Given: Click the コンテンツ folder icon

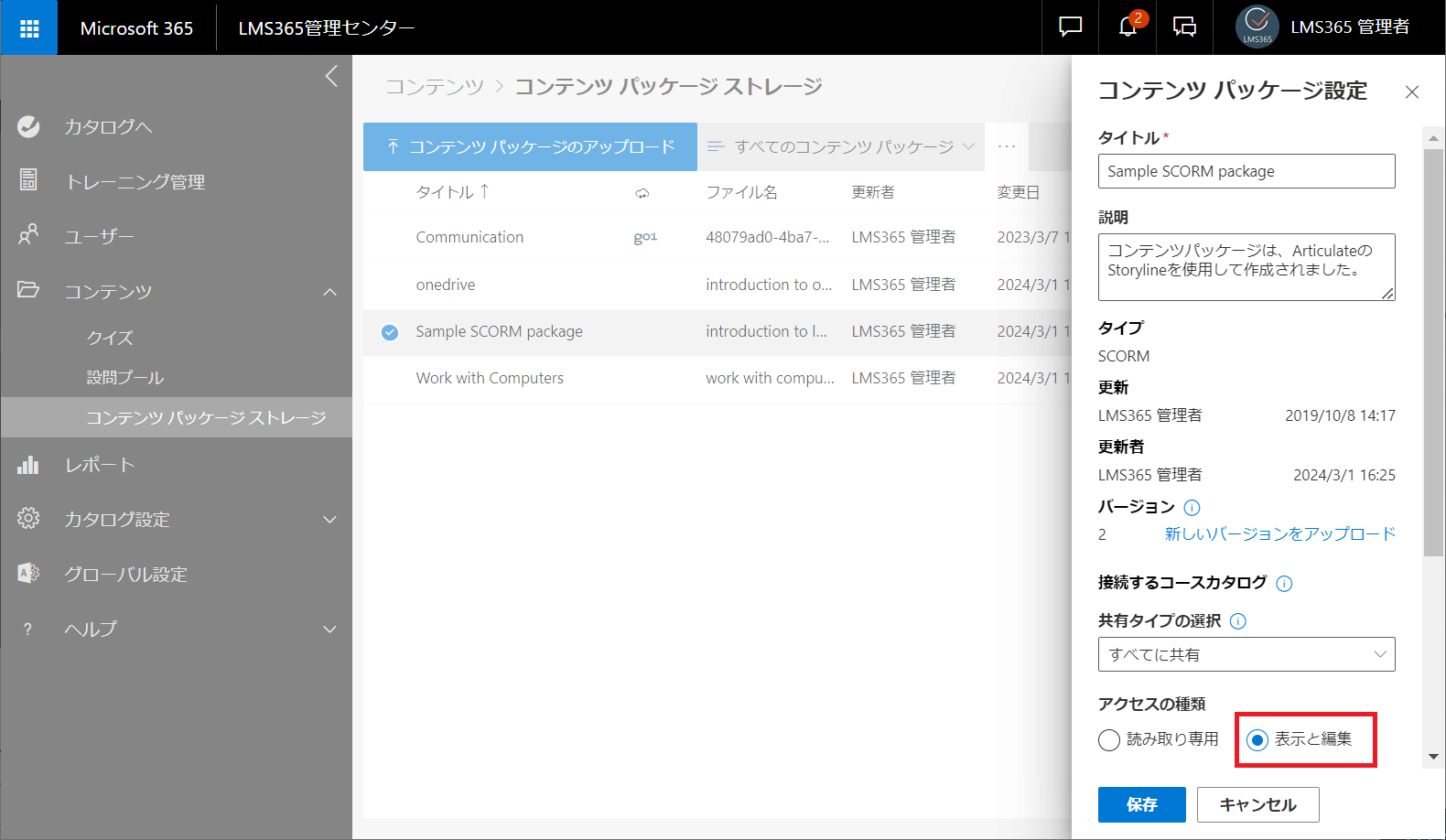Looking at the screenshot, I should [x=28, y=290].
